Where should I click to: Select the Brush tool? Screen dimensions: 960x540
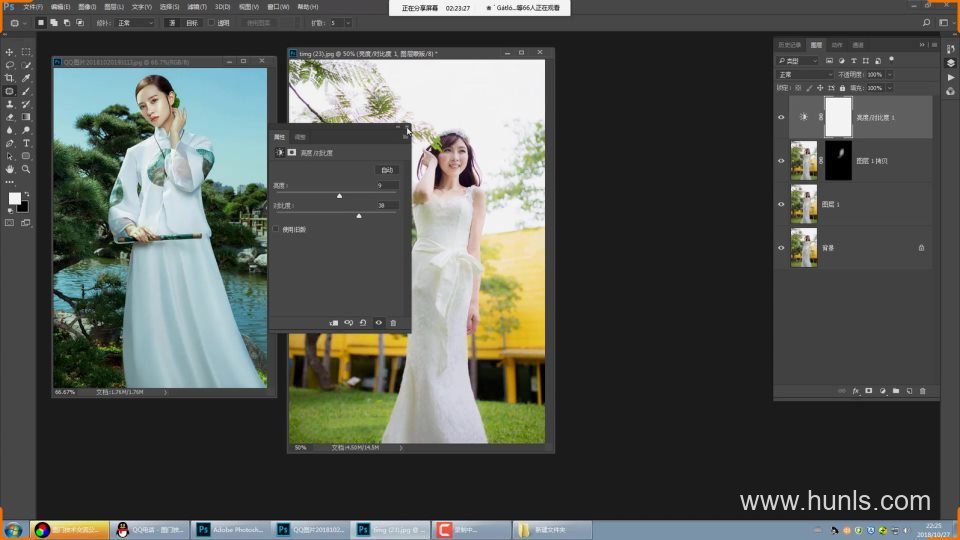[x=26, y=91]
